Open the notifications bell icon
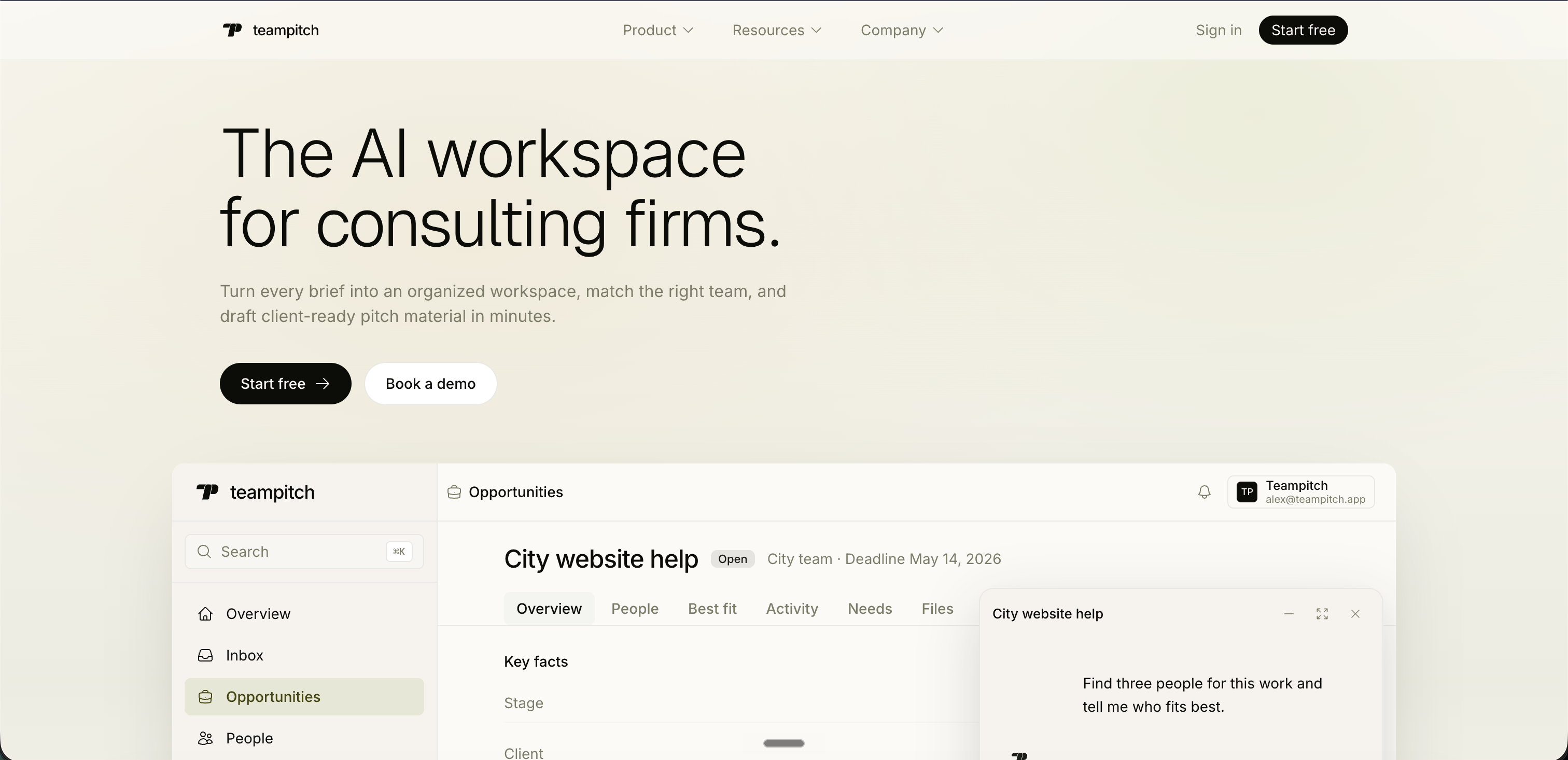Image resolution: width=1568 pixels, height=760 pixels. (x=1204, y=491)
